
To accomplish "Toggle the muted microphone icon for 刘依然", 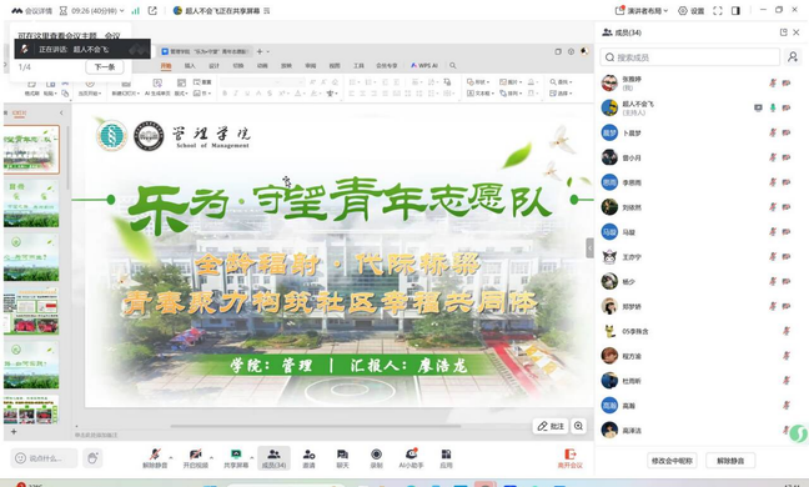I will point(773,207).
